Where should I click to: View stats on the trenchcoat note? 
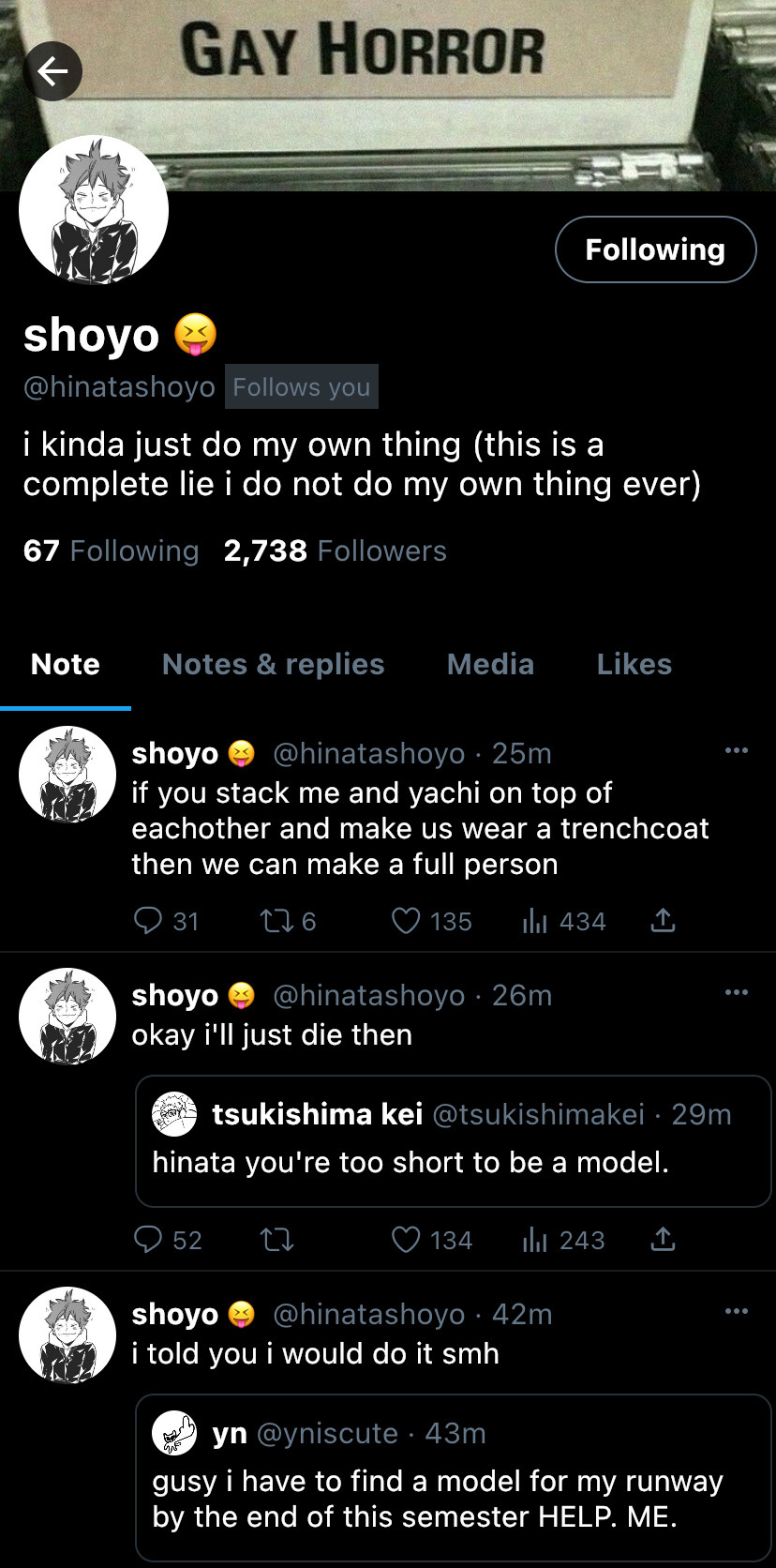click(x=535, y=921)
